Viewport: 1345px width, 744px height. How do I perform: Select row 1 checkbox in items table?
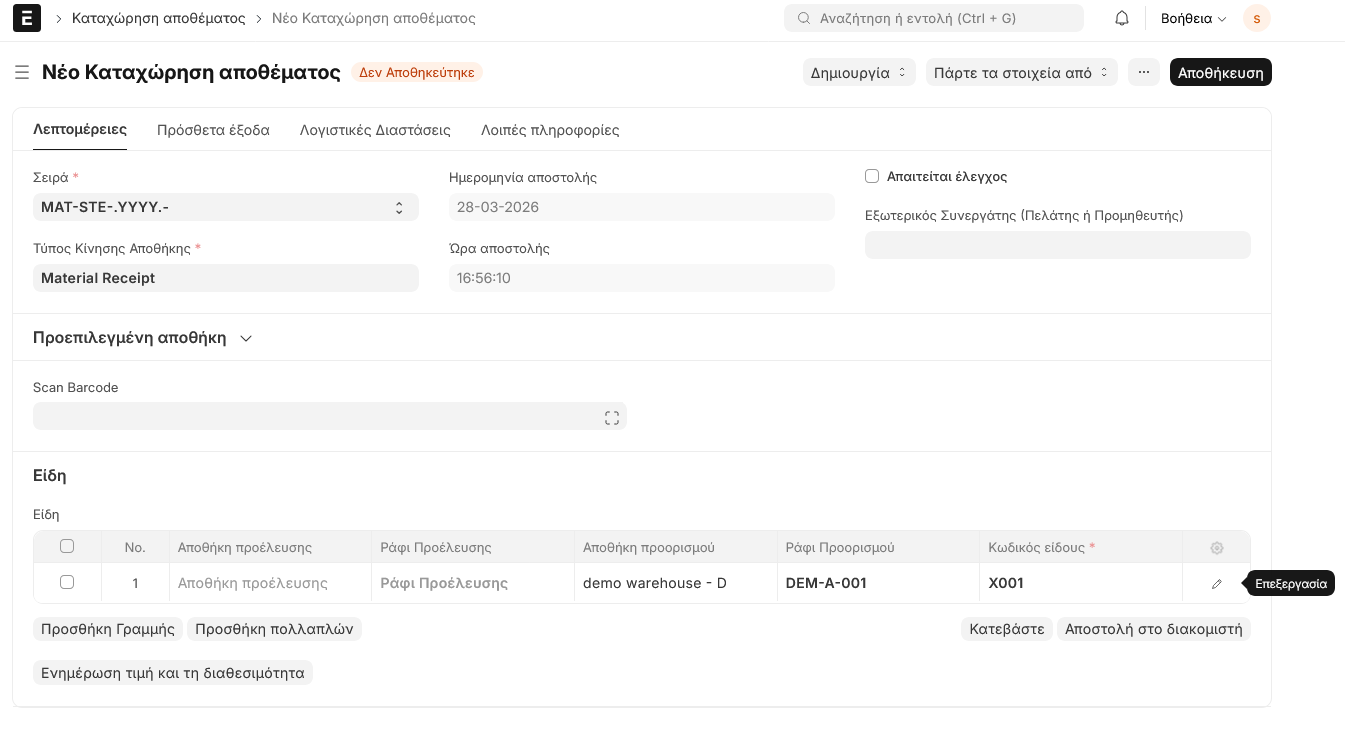pyautogui.click(x=67, y=582)
